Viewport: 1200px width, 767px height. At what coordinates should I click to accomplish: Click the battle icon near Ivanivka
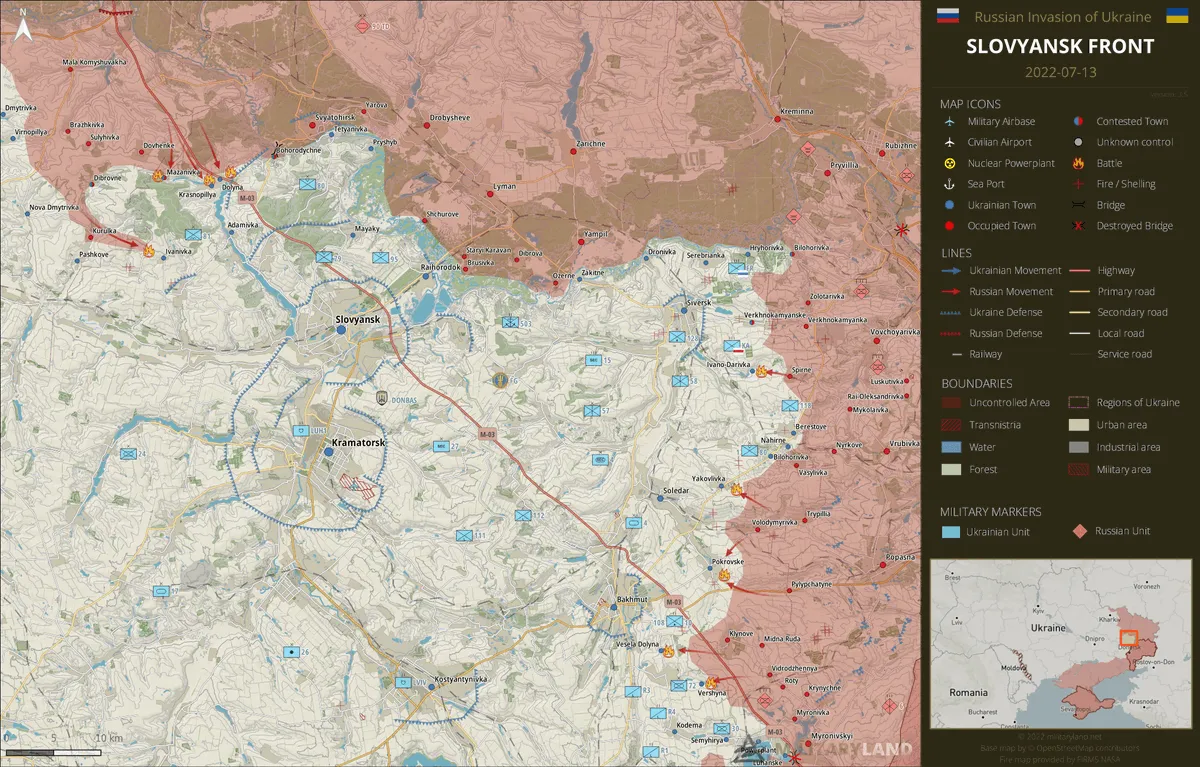149,251
